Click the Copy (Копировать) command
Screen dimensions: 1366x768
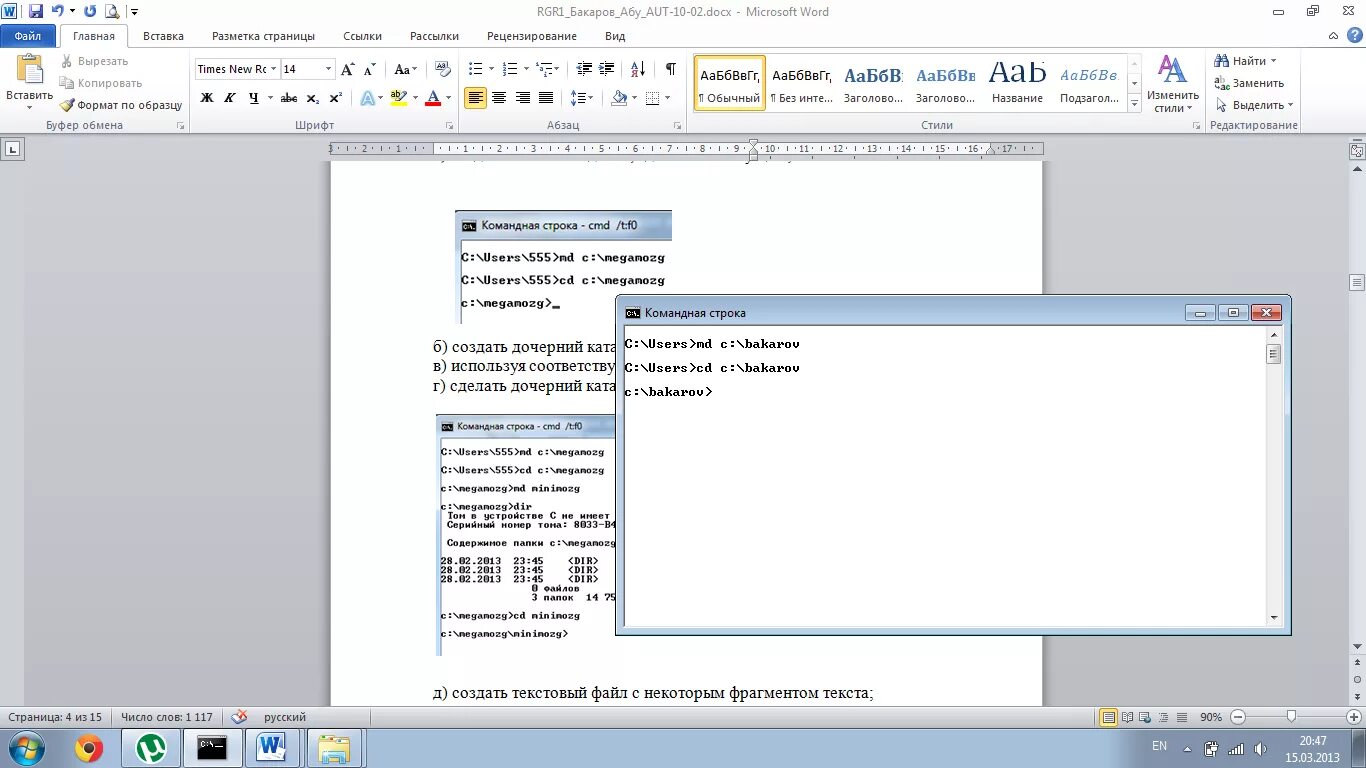tap(101, 83)
